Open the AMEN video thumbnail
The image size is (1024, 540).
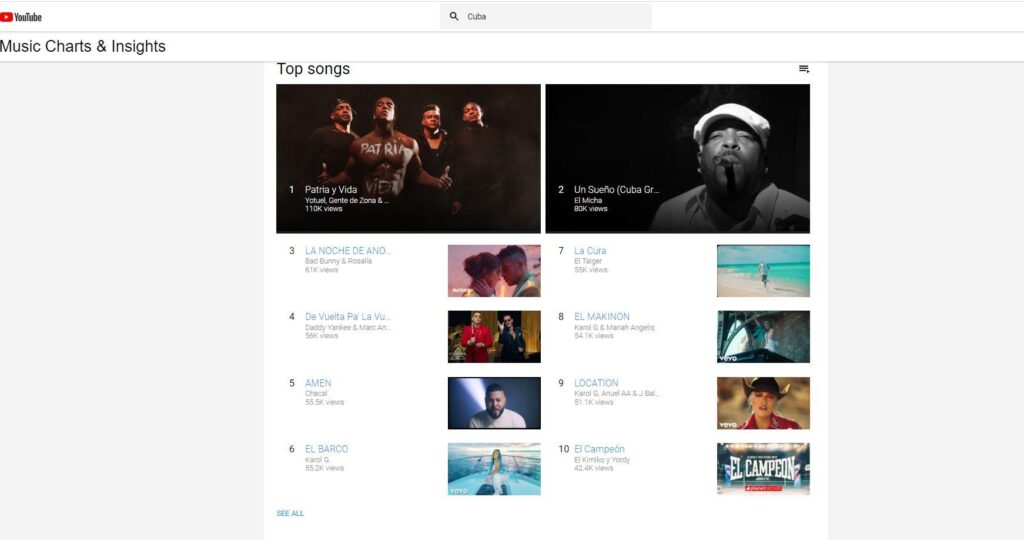point(494,403)
